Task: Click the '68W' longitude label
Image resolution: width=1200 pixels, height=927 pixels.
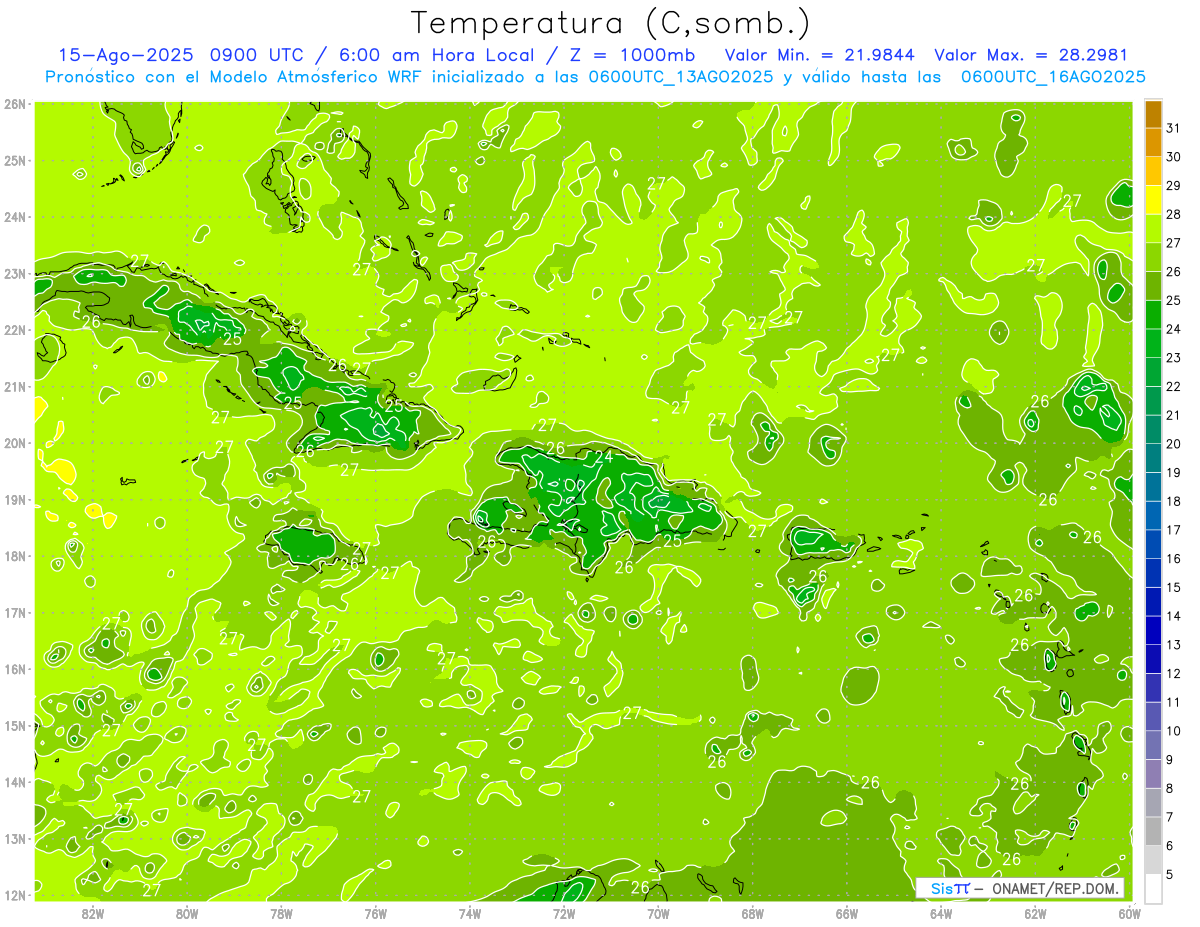Action: click(753, 913)
